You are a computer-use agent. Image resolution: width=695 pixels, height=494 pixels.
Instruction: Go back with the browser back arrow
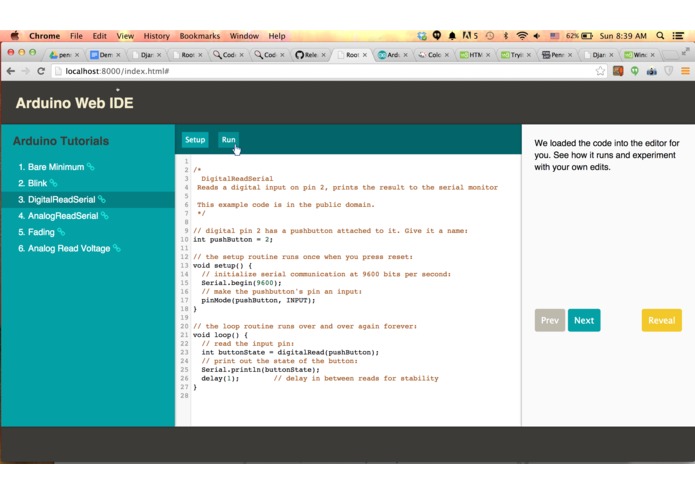(11, 71)
